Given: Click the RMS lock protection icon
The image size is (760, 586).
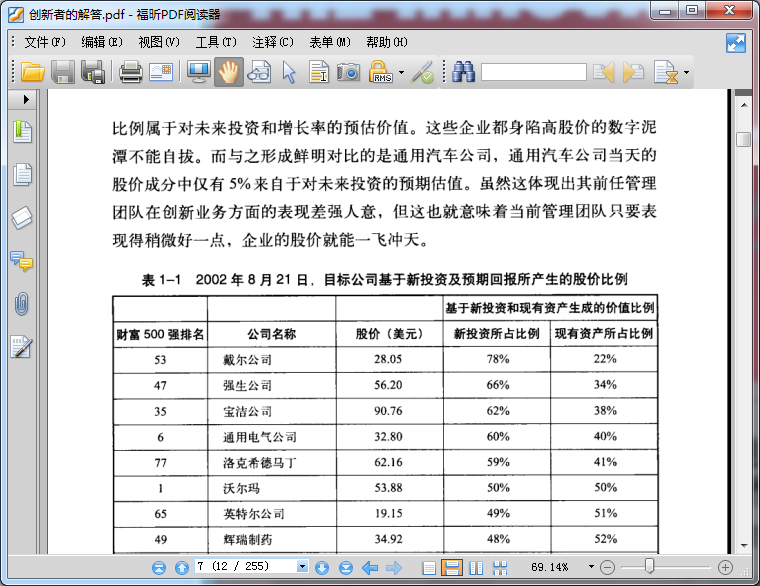Looking at the screenshot, I should [x=380, y=72].
